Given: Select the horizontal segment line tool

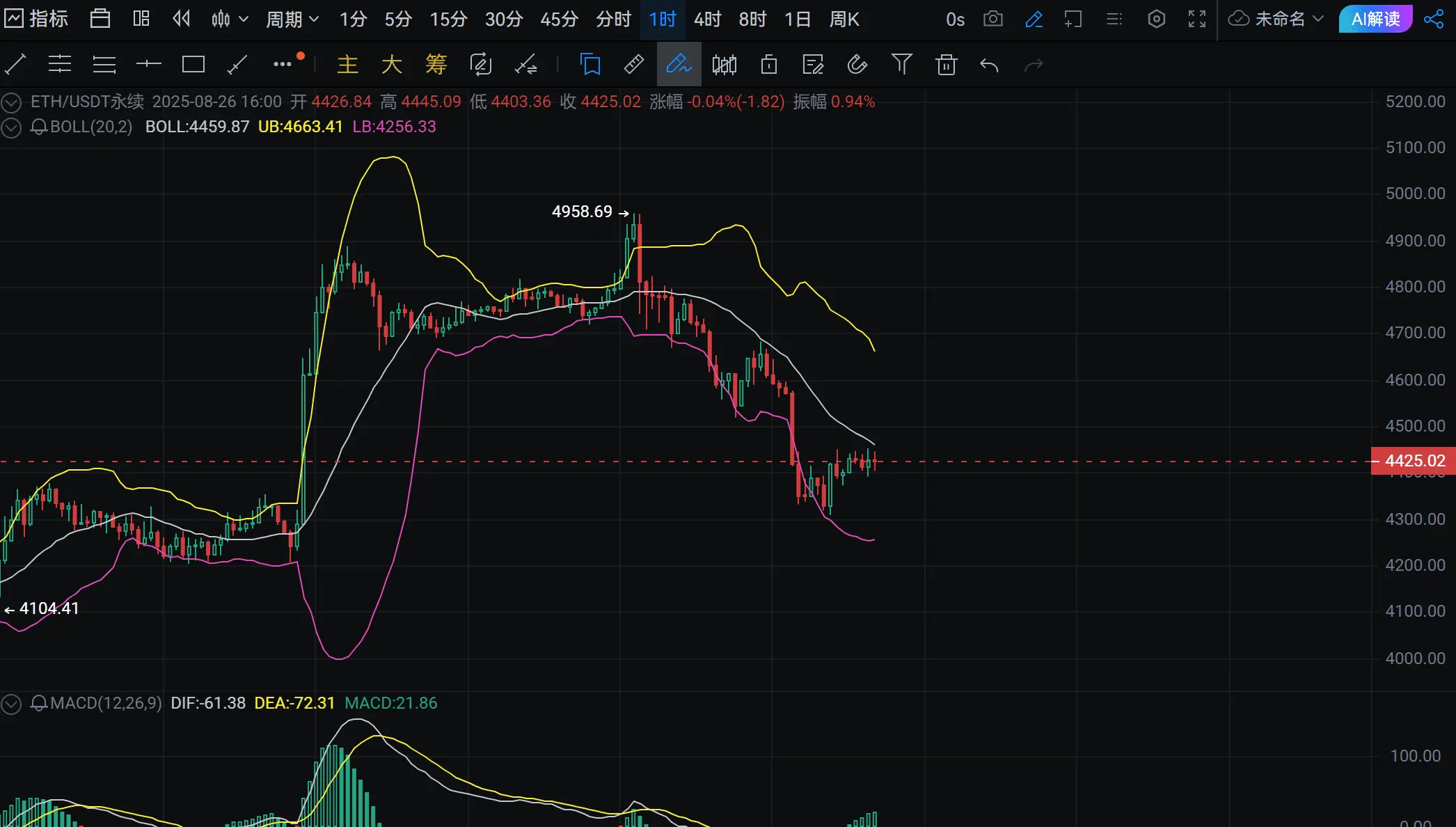Looking at the screenshot, I should (x=149, y=65).
